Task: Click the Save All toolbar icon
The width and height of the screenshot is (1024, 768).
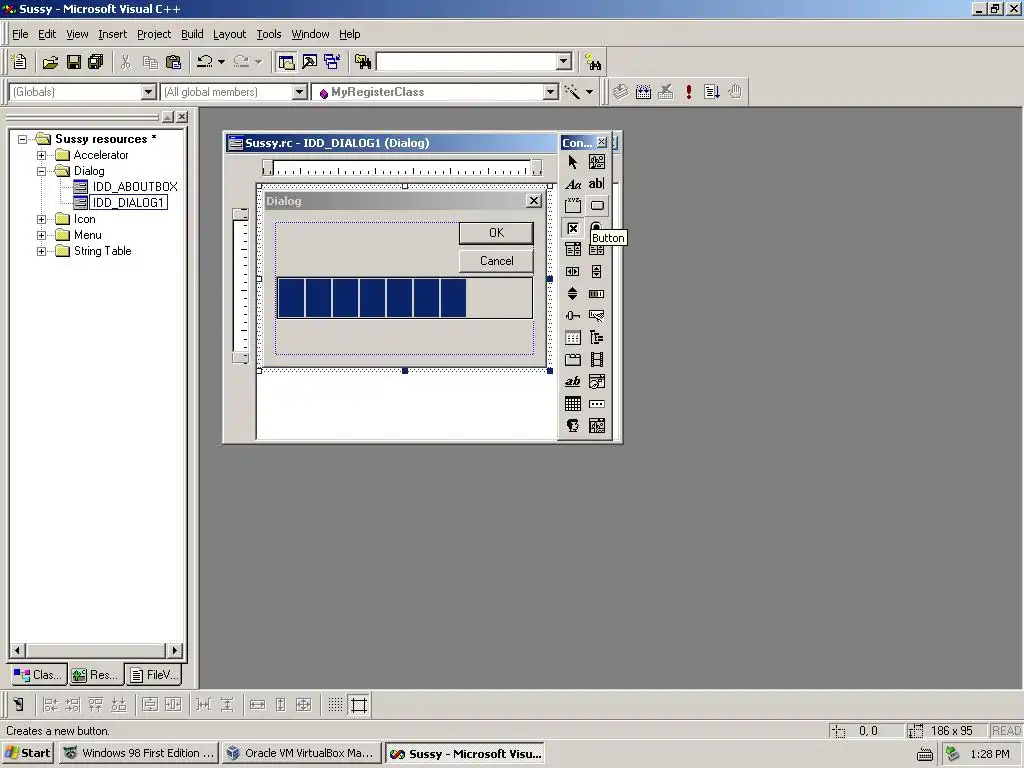Action: point(96,62)
